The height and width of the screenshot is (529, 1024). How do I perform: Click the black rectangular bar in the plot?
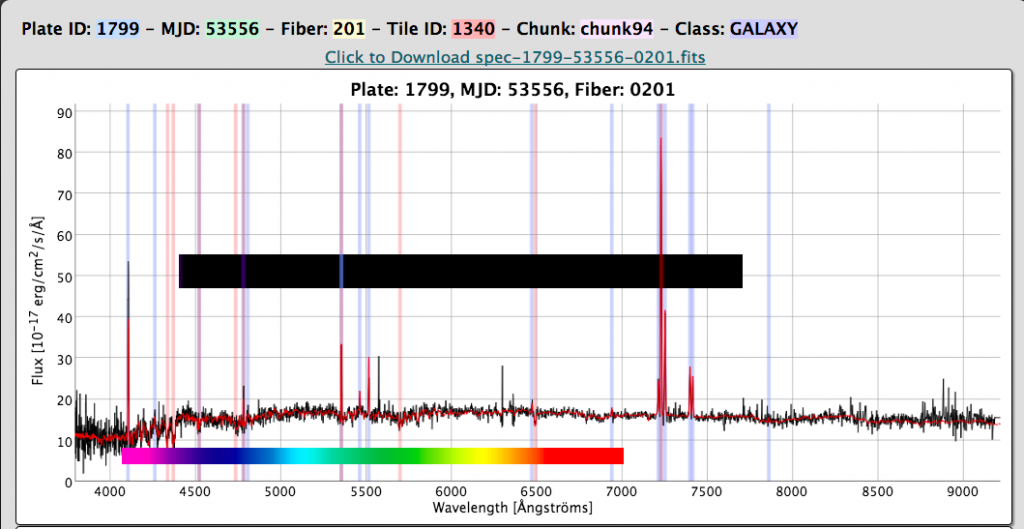[460, 271]
